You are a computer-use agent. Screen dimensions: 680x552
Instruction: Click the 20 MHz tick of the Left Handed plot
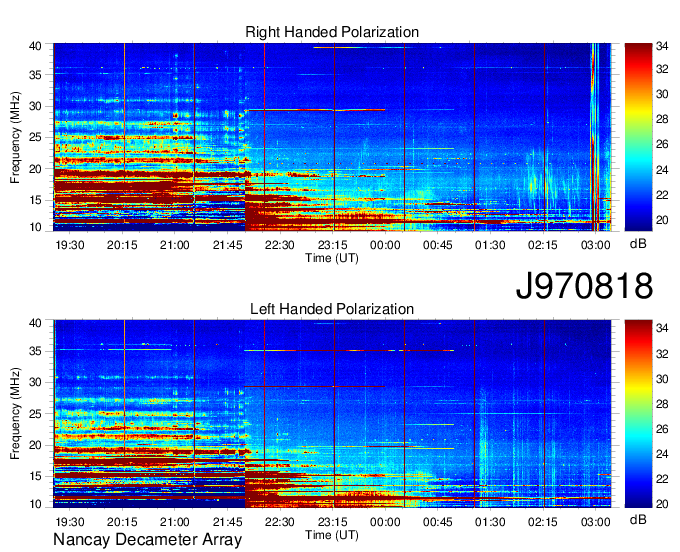[x=35, y=445]
